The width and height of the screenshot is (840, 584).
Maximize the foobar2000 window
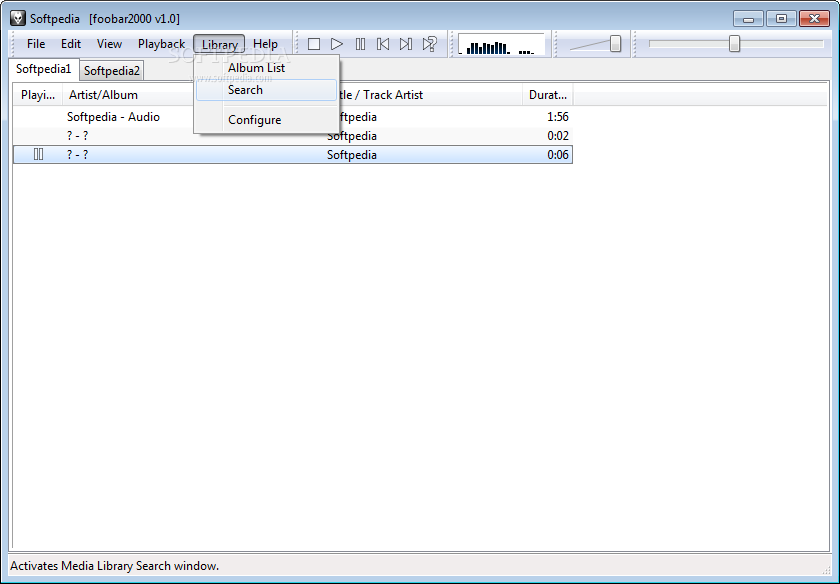(x=781, y=19)
